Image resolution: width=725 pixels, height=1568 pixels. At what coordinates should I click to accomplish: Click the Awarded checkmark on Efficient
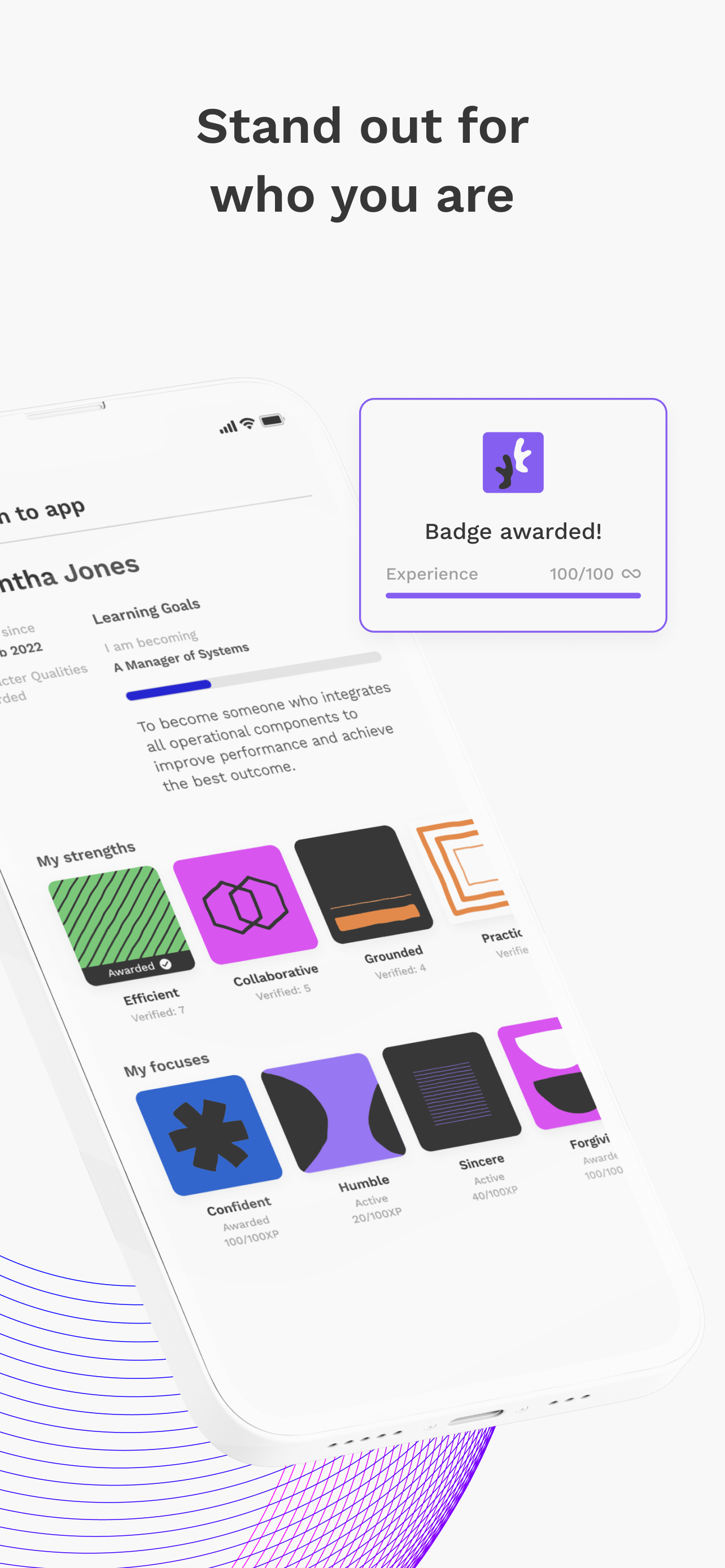click(165, 964)
